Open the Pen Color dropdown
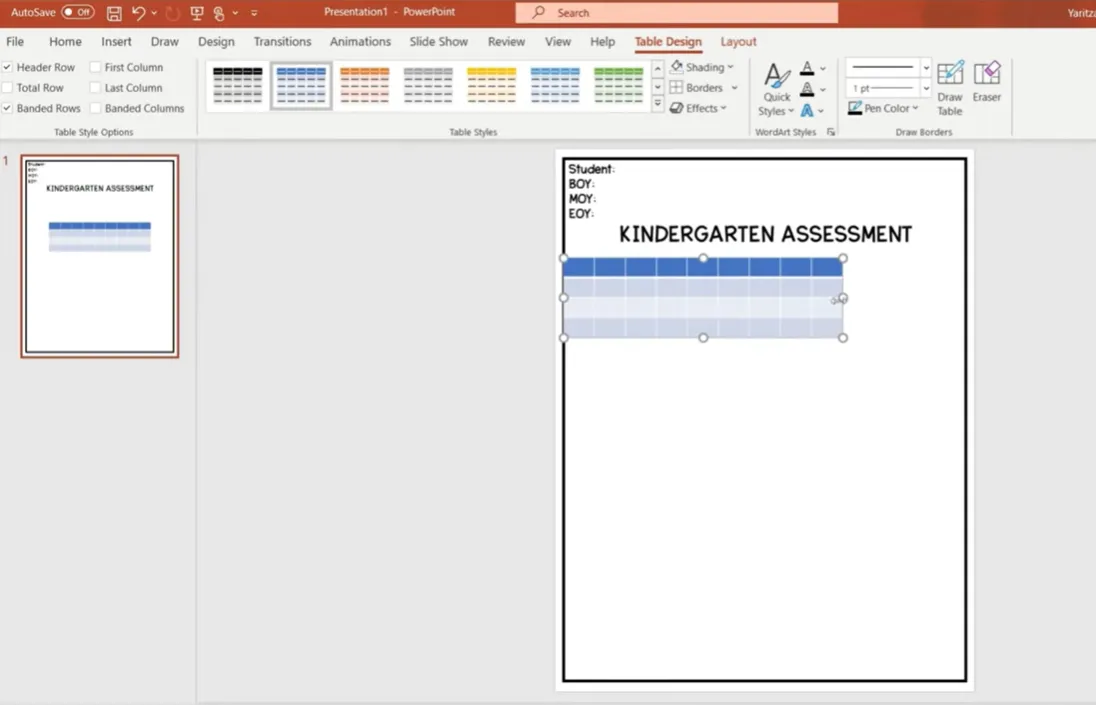The height and width of the screenshot is (705, 1096). pyautogui.click(x=883, y=108)
